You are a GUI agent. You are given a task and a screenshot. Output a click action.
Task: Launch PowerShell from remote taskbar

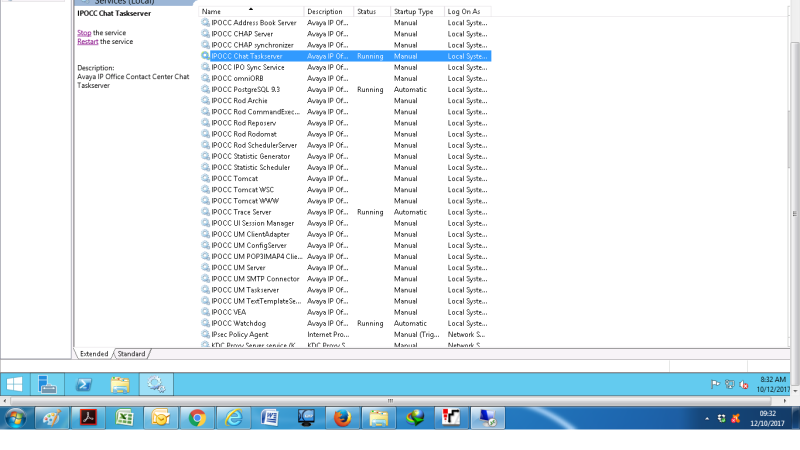click(84, 384)
